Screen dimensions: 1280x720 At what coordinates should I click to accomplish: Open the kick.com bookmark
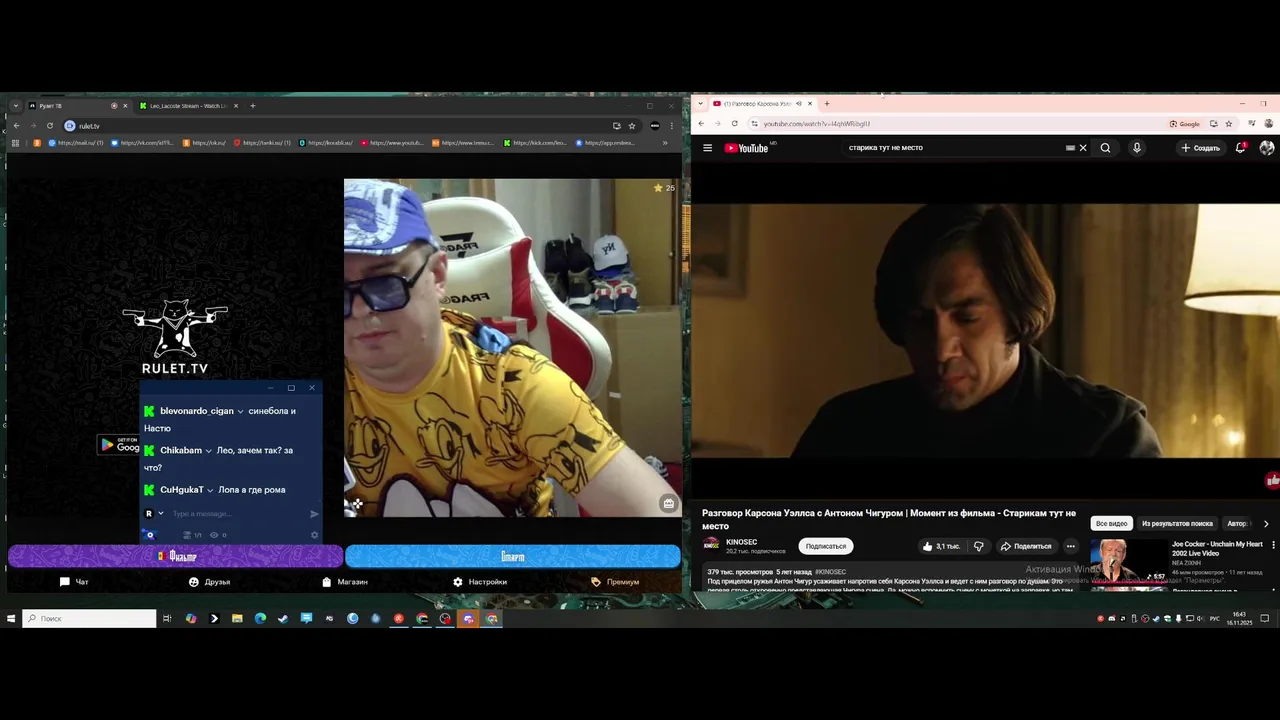[x=535, y=143]
